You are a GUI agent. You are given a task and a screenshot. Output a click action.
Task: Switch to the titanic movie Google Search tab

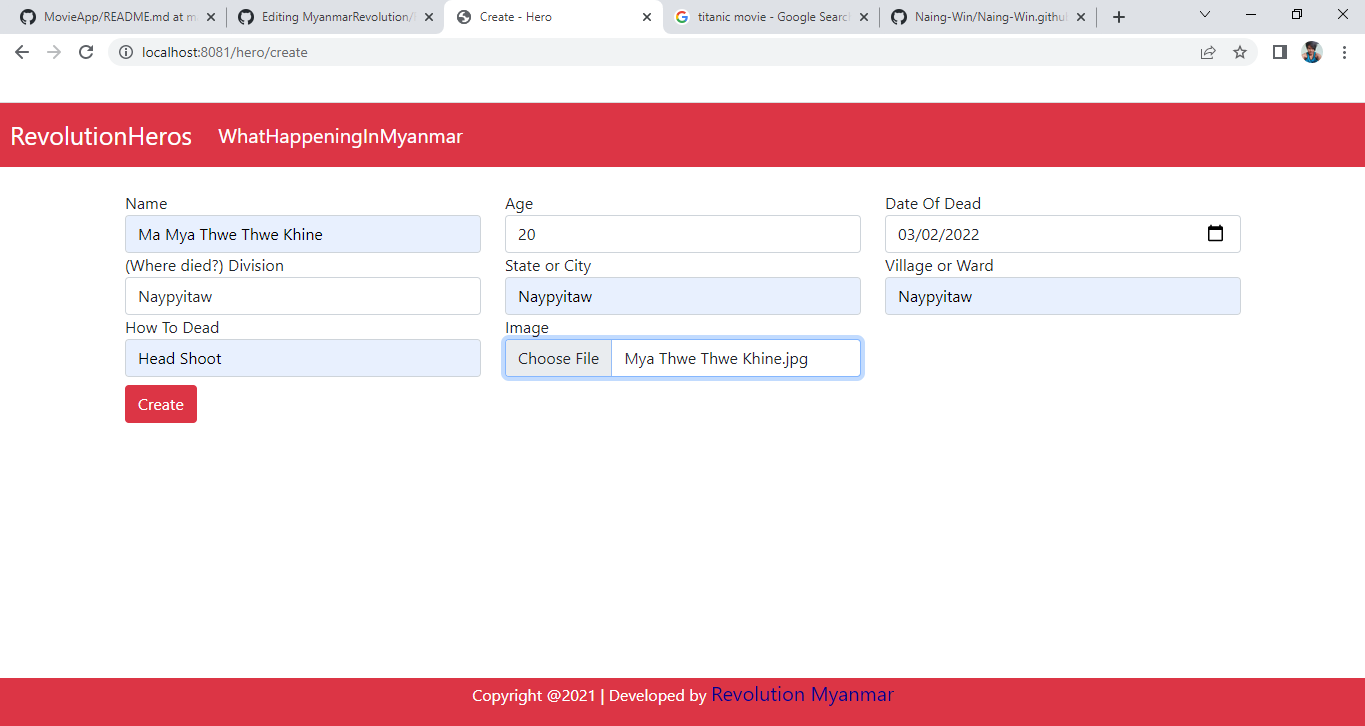[x=765, y=16]
